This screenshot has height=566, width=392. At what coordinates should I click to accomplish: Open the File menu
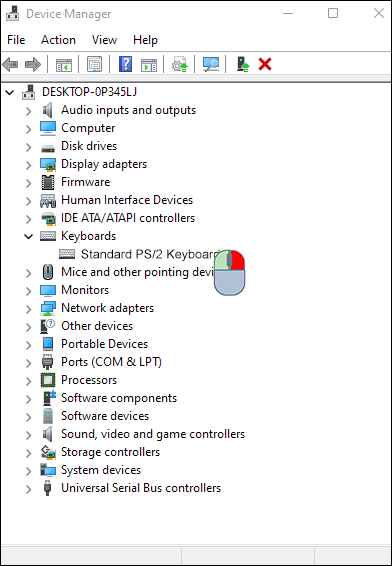16,40
